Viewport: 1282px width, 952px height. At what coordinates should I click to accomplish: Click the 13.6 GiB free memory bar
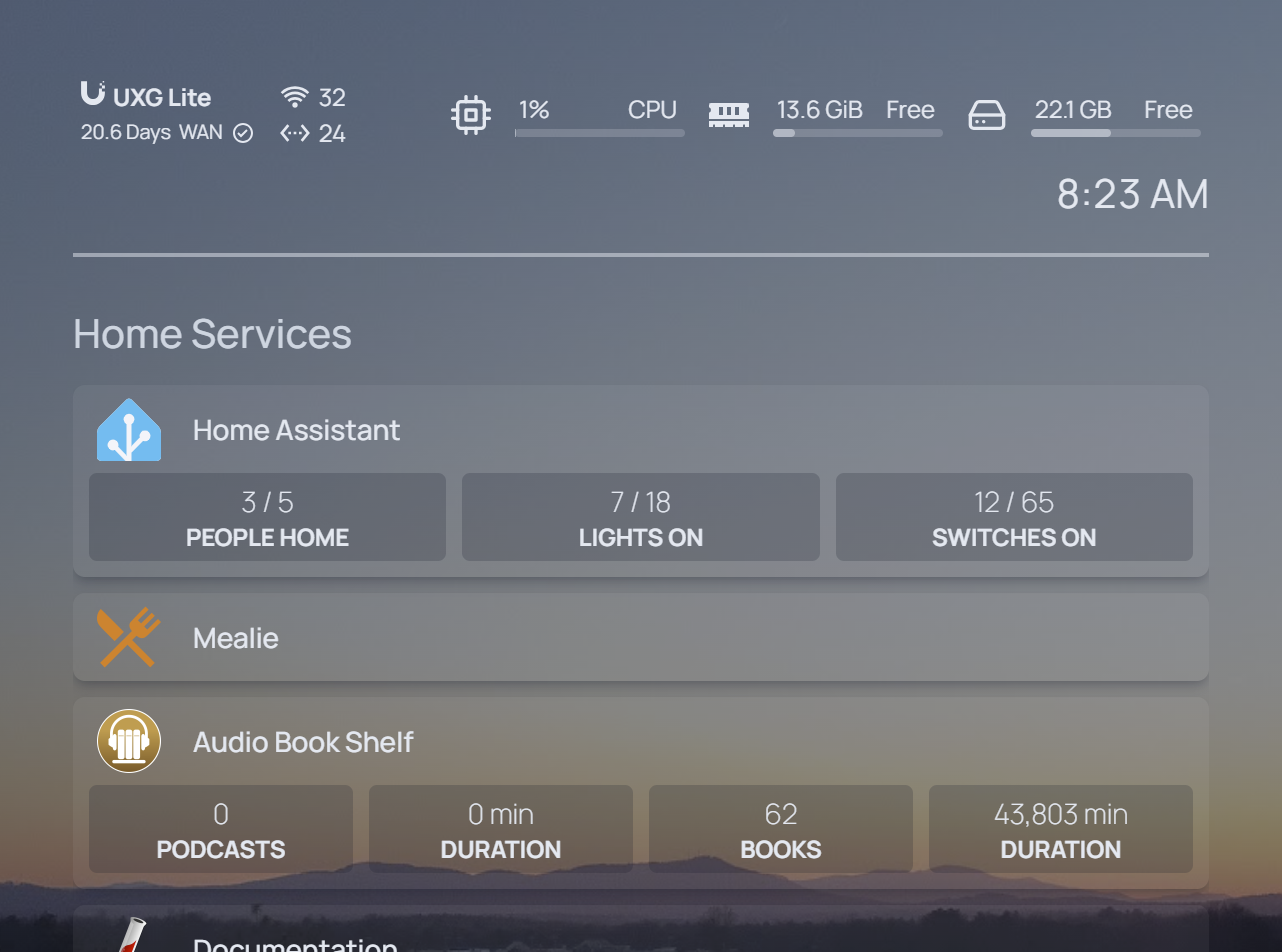tap(858, 133)
